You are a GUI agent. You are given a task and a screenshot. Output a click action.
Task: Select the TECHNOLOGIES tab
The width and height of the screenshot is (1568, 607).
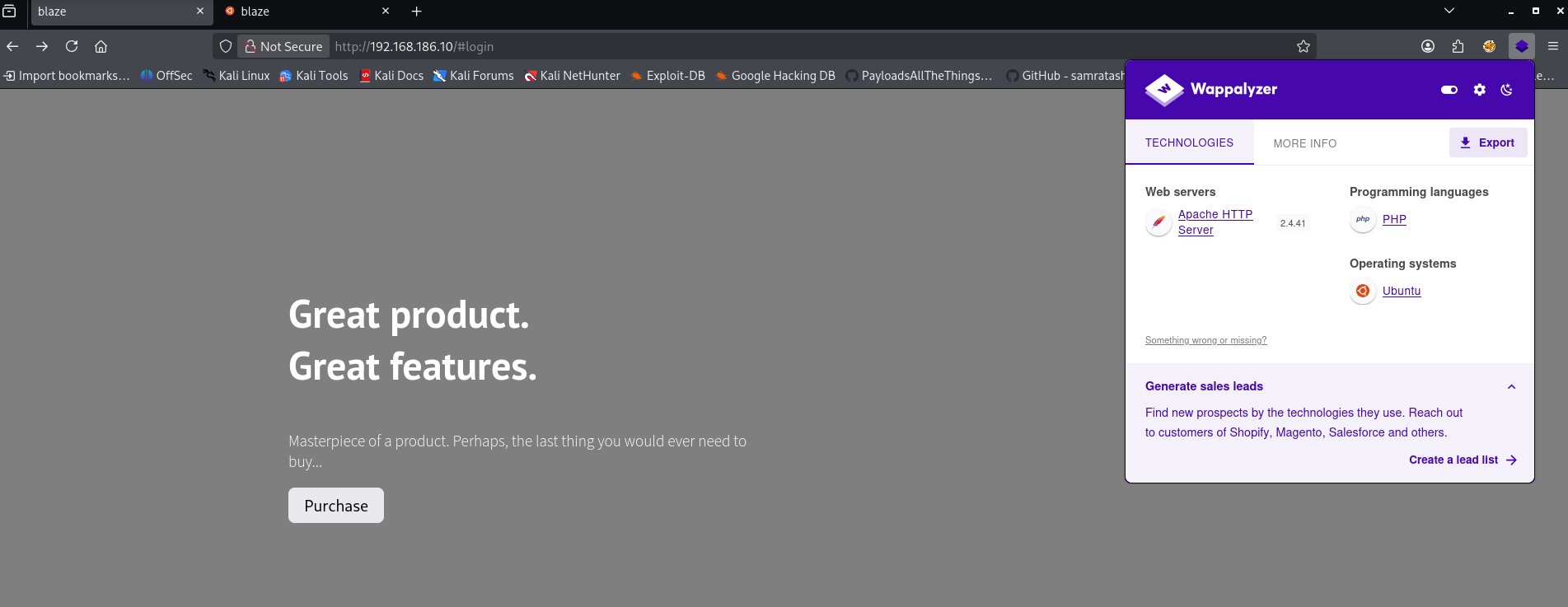[1189, 142]
